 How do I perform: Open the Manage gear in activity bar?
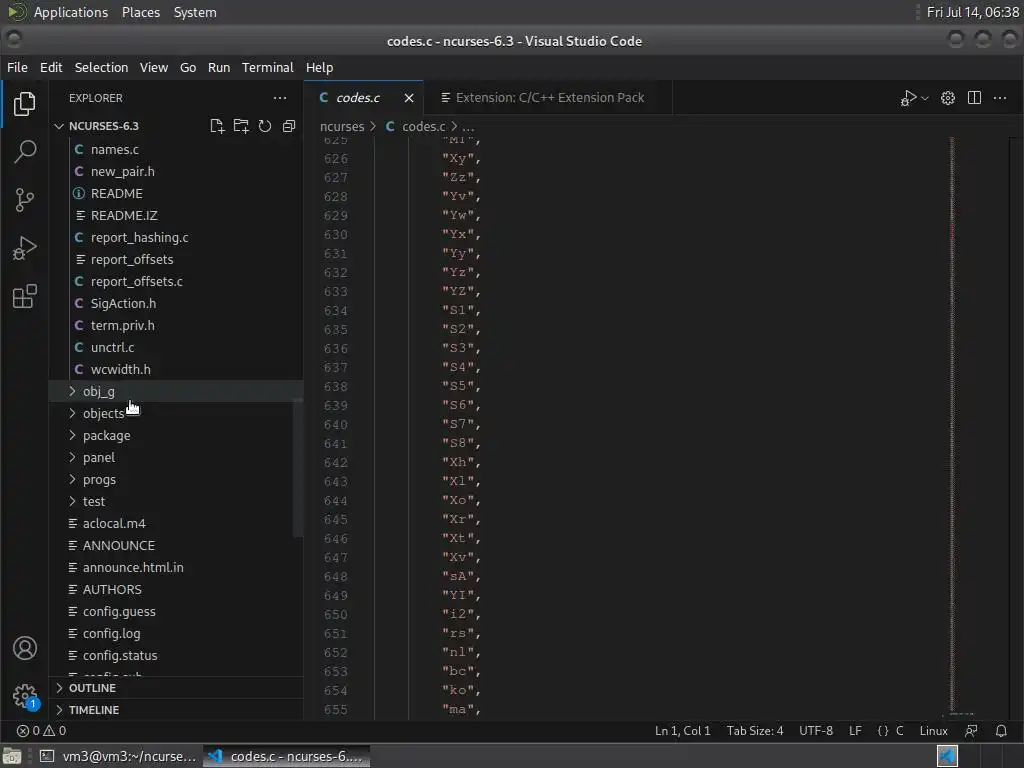[24, 696]
